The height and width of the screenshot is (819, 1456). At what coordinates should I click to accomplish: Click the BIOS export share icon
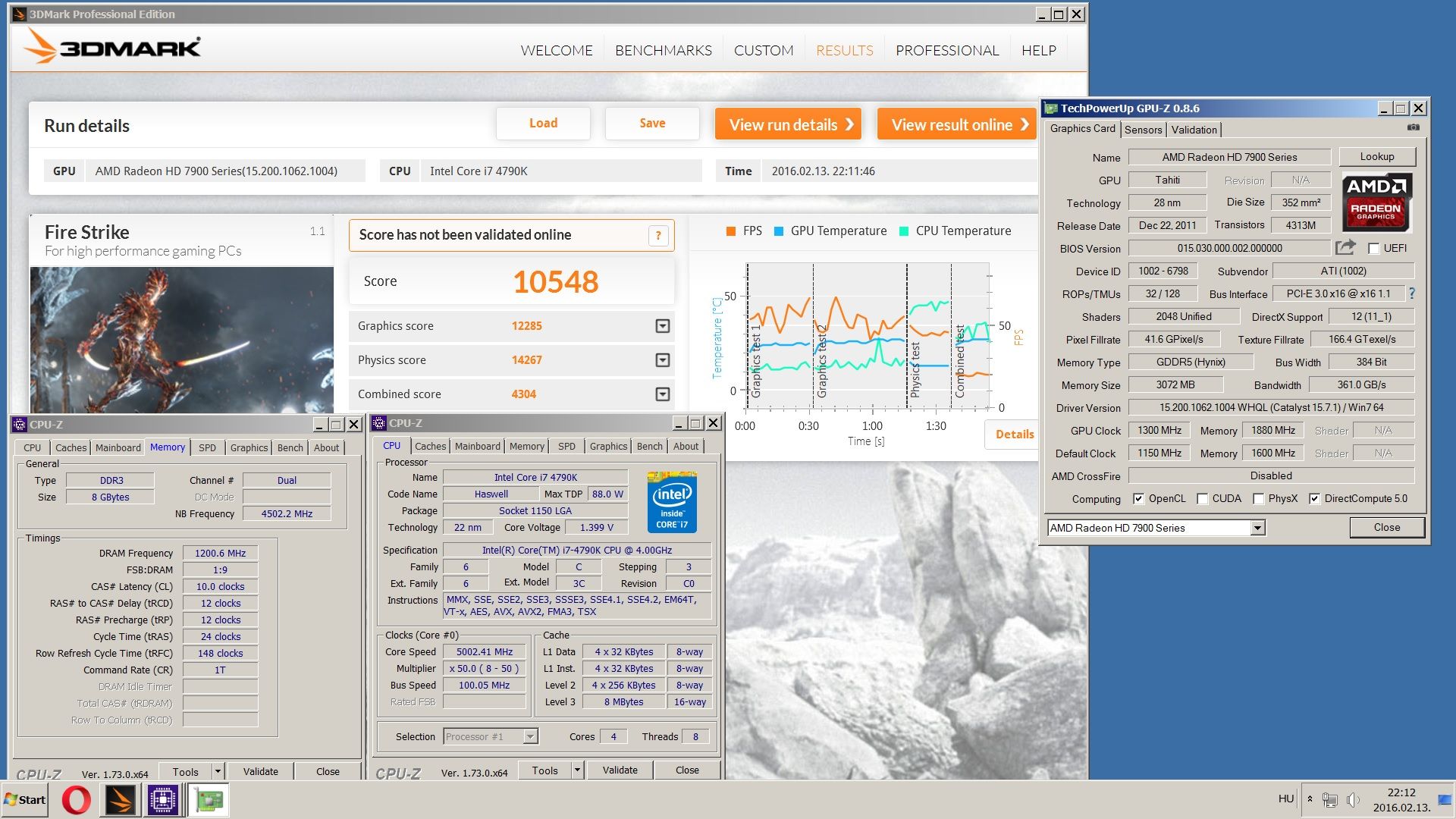[x=1345, y=247]
